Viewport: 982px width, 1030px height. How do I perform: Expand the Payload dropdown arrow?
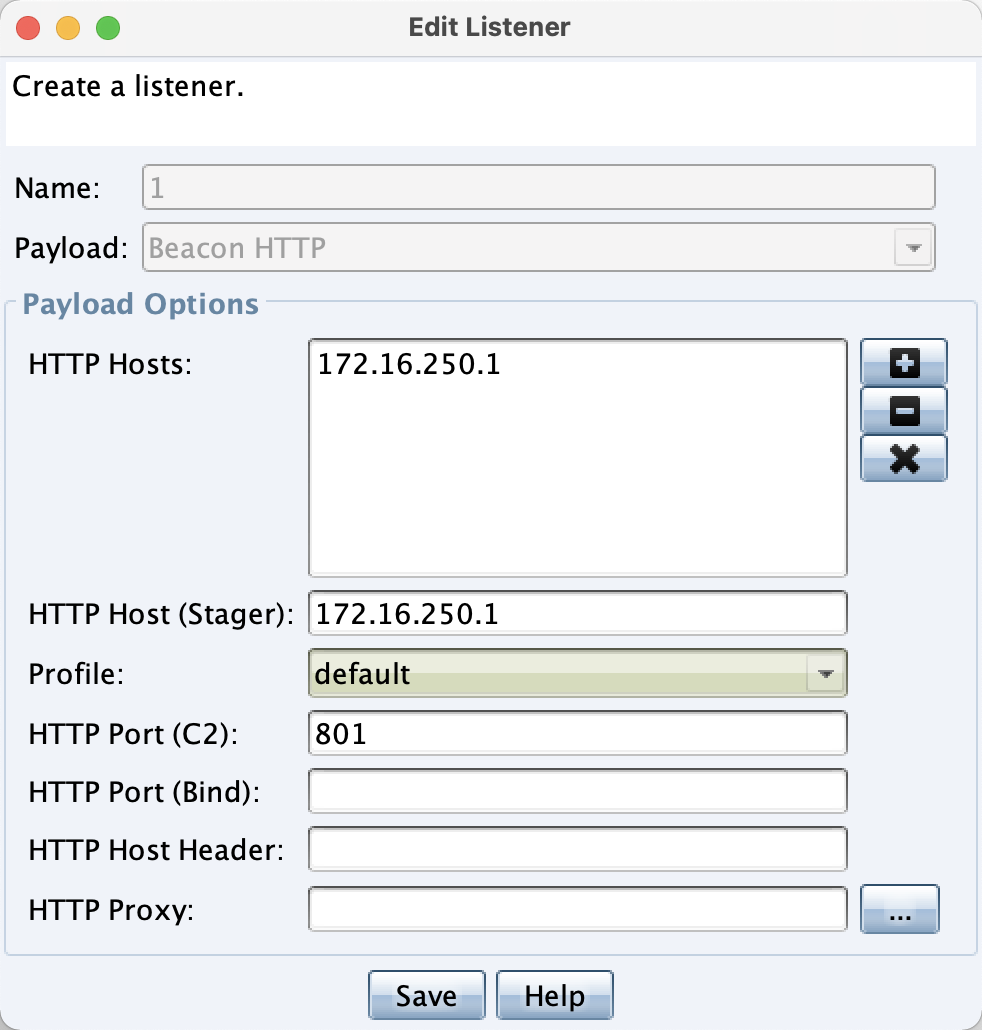912,247
